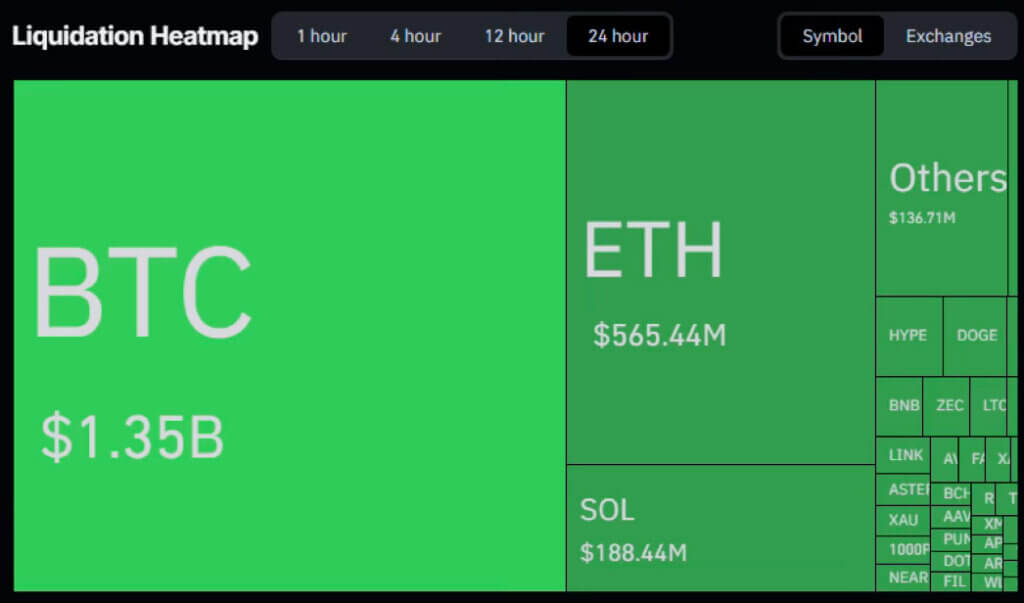1024x603 pixels.
Task: Toggle view to Exchanges
Action: pyautogui.click(x=948, y=36)
